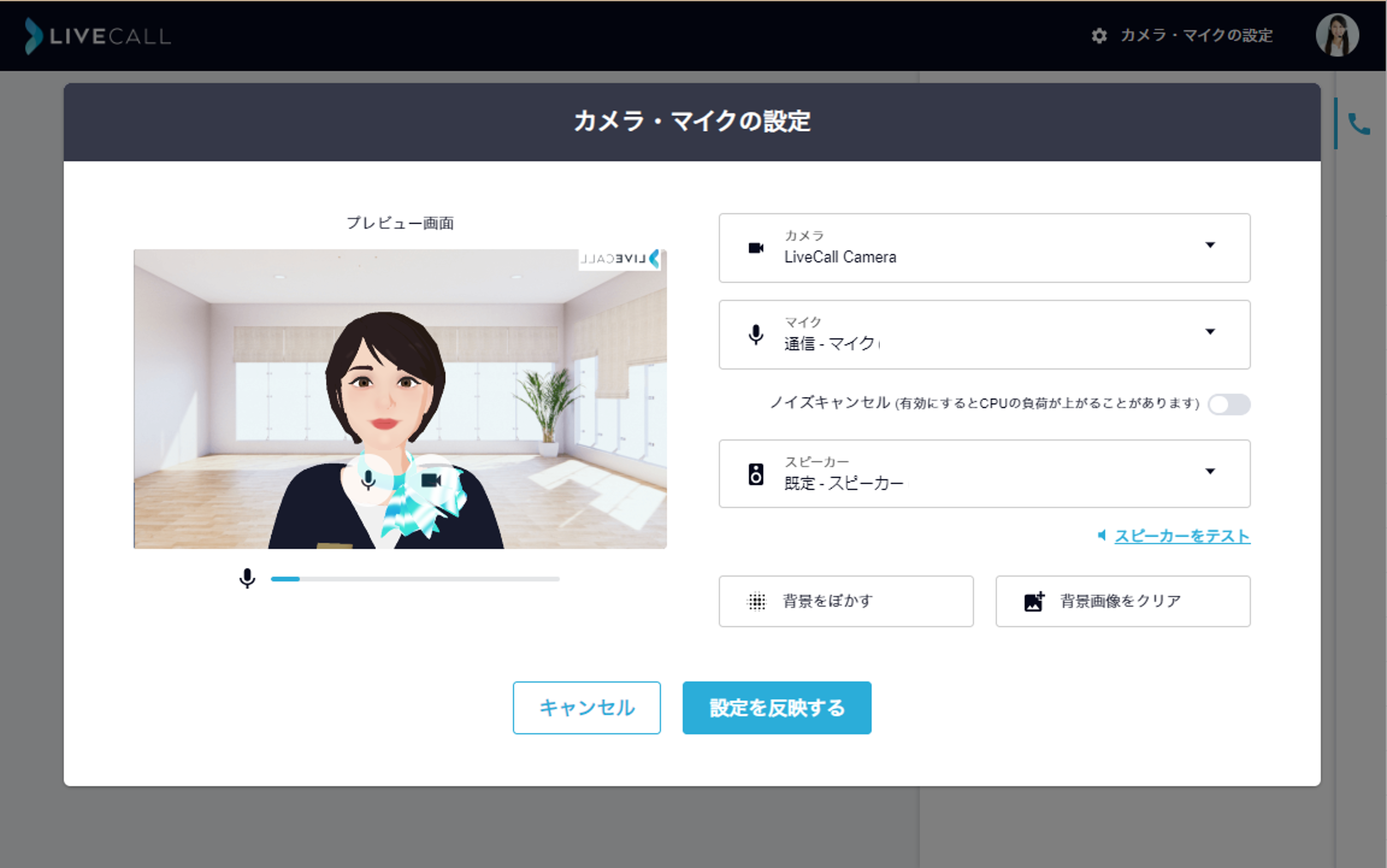Open カメラ・マイクの設定 in the top bar
1387x868 pixels.
(x=1197, y=35)
